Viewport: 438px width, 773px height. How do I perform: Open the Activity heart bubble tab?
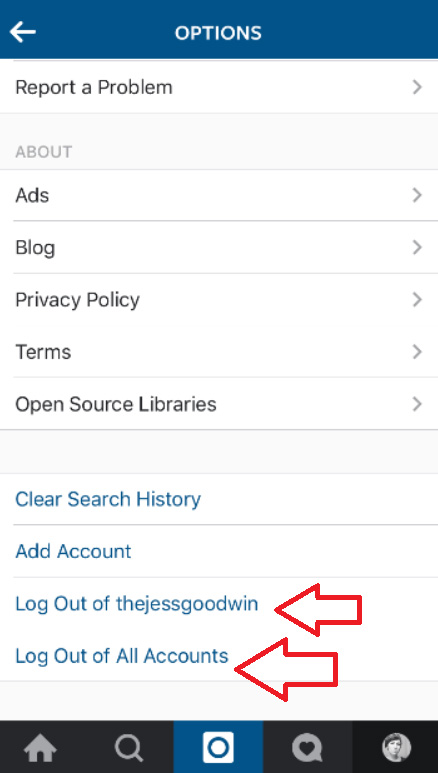coord(307,748)
